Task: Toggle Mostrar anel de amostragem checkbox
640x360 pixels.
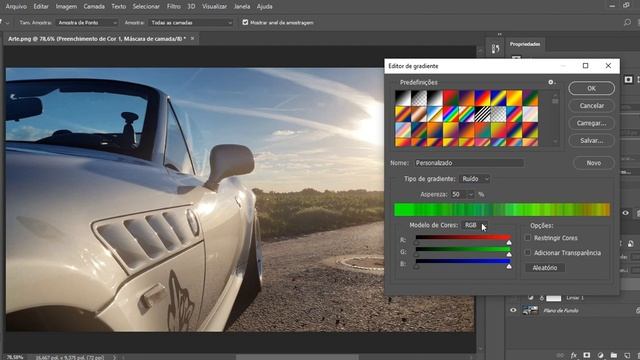Action: 245,22
